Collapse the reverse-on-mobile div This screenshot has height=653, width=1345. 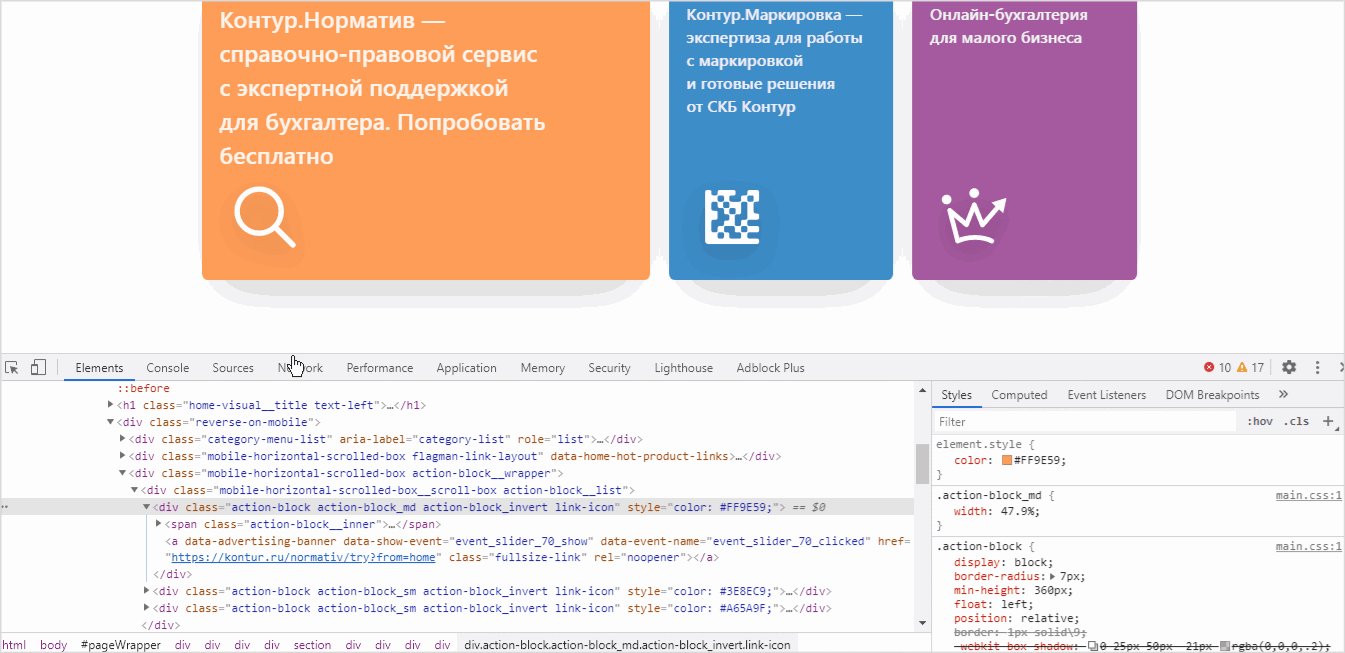(110, 422)
